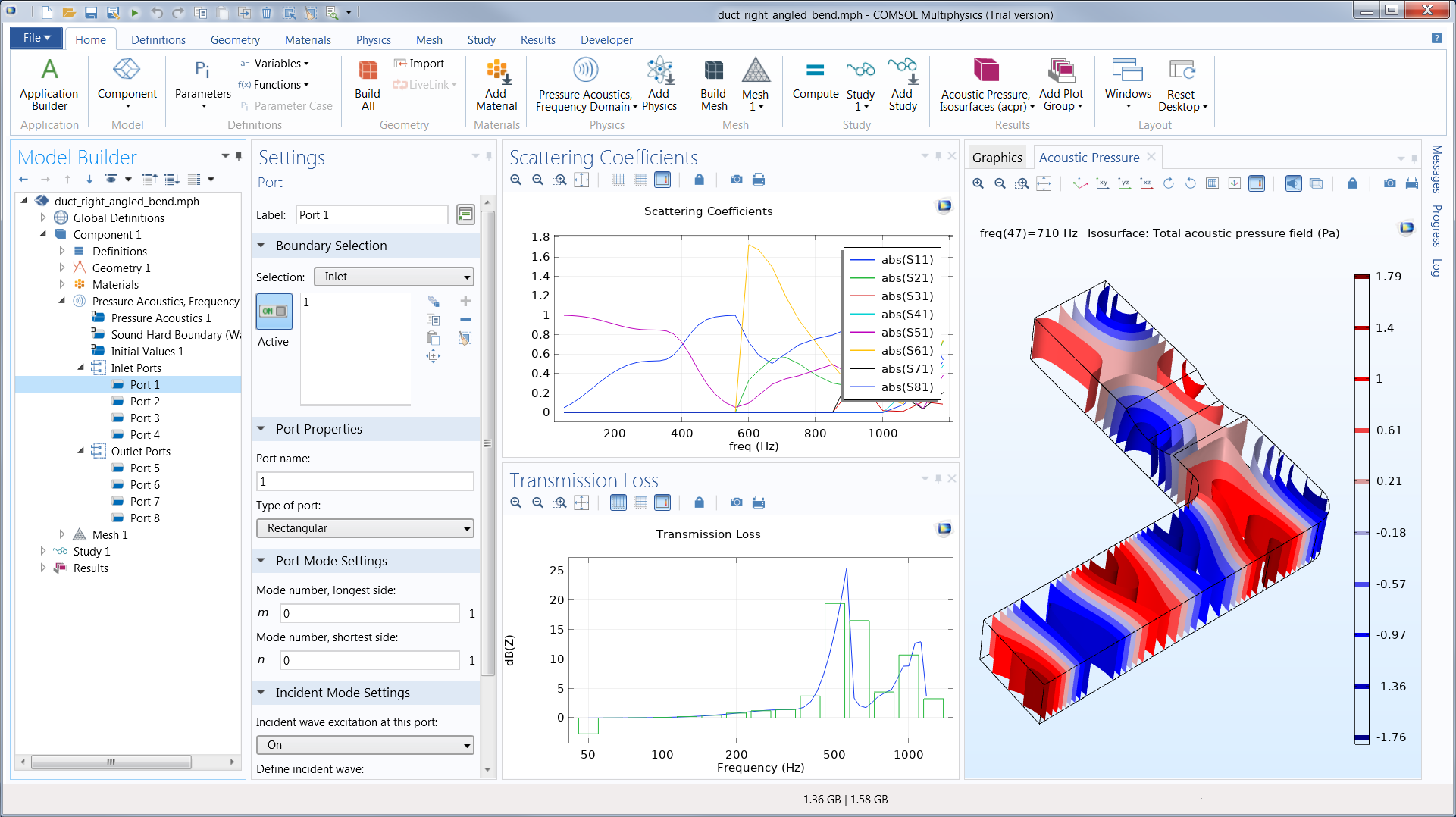Open the File menu button
Screen dimensions: 1456x817
(x=36, y=38)
